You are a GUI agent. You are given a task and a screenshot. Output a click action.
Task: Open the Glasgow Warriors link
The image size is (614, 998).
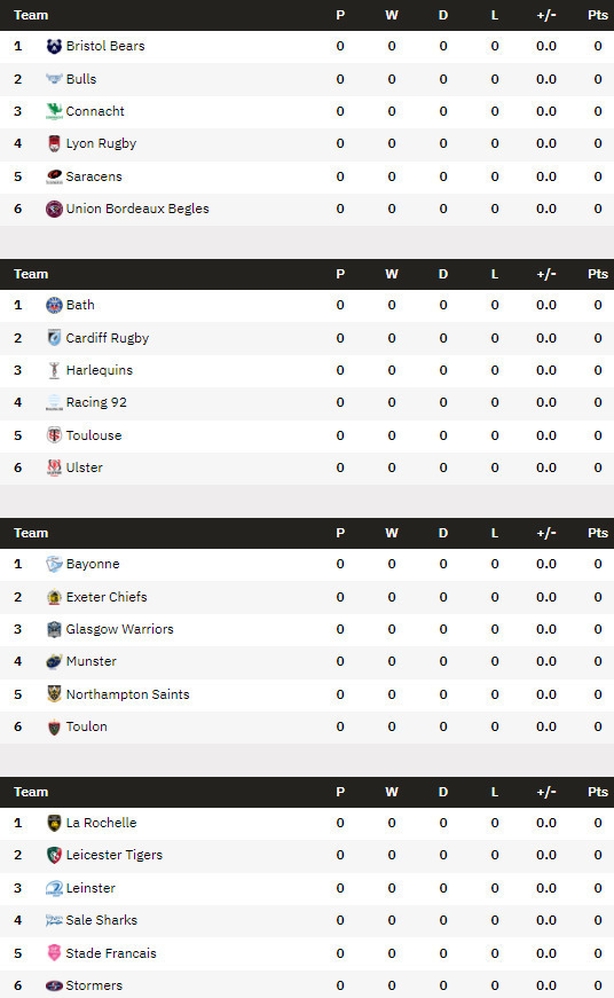click(x=120, y=629)
